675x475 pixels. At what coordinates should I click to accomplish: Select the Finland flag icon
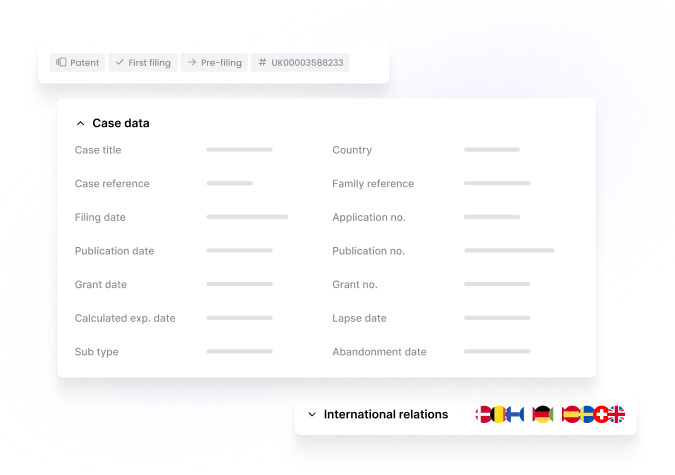[x=513, y=414]
